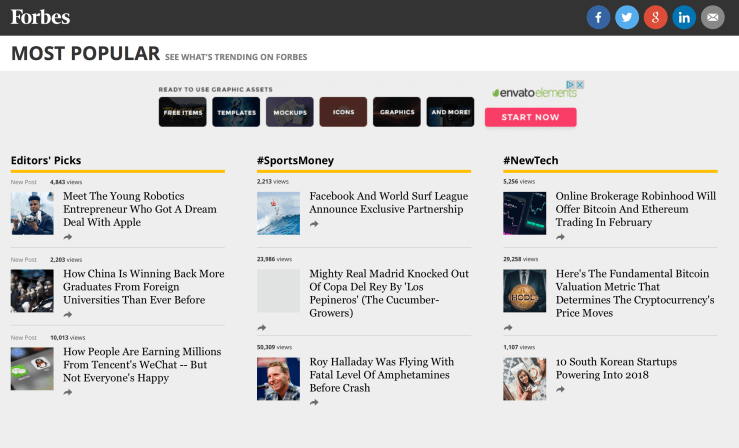Open HODL bitcoin coin thumbnail
The image size is (739, 448).
click(524, 291)
